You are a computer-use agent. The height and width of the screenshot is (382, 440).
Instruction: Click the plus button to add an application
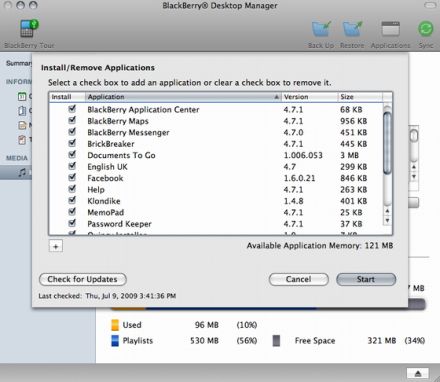click(56, 247)
